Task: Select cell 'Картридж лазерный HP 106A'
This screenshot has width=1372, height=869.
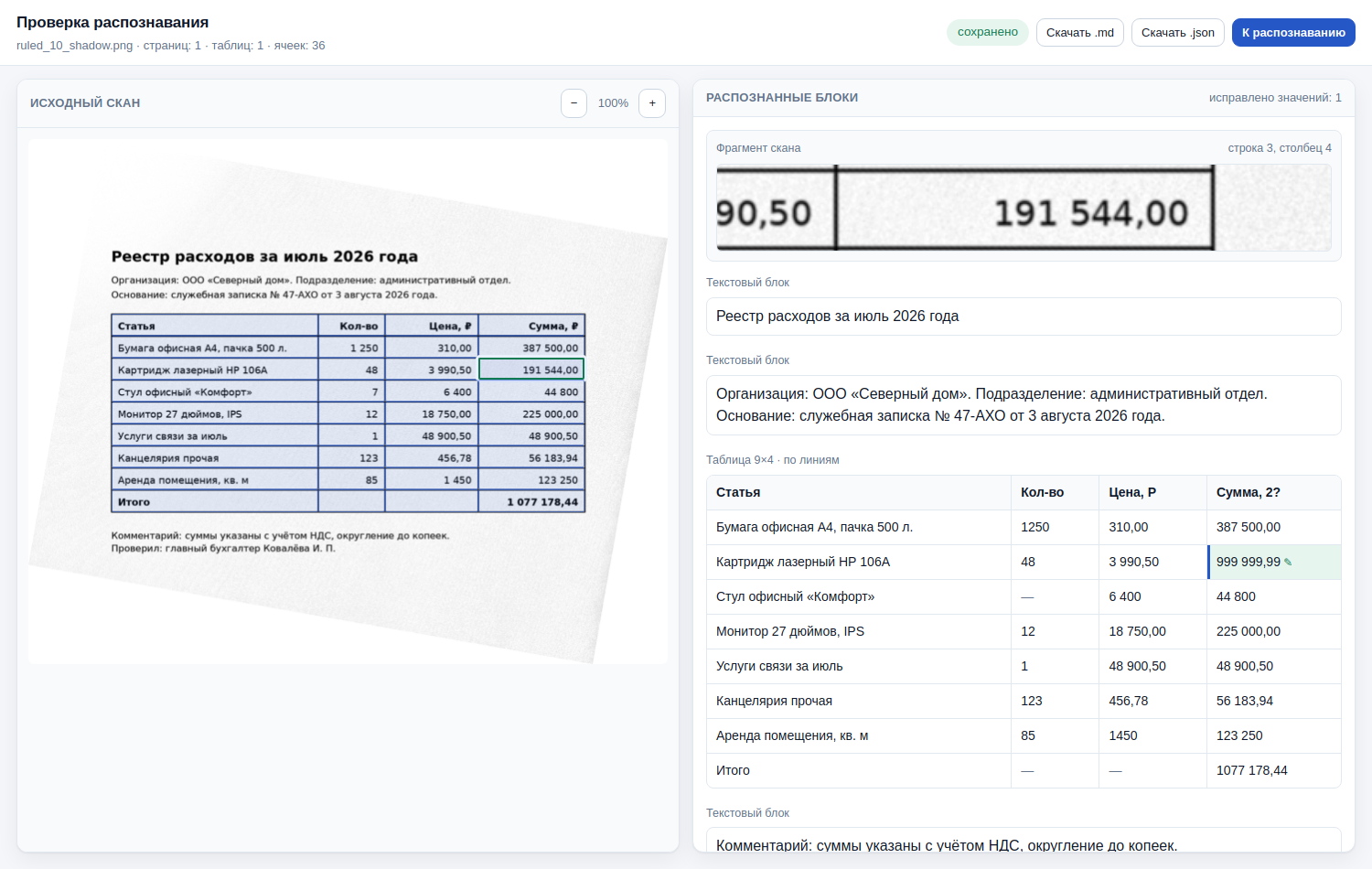Action: click(859, 563)
